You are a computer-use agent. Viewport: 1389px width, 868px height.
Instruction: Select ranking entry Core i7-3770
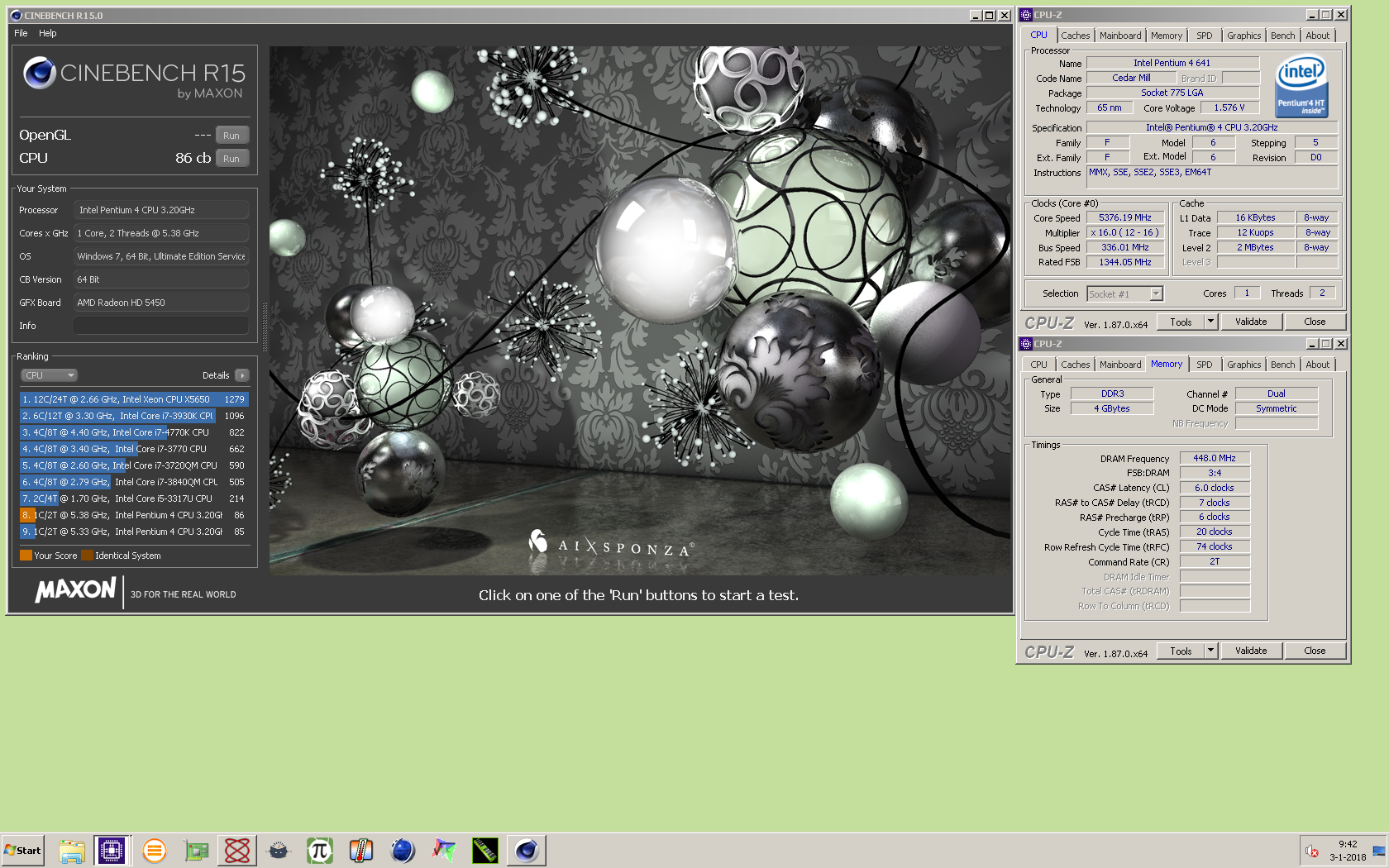[134, 449]
